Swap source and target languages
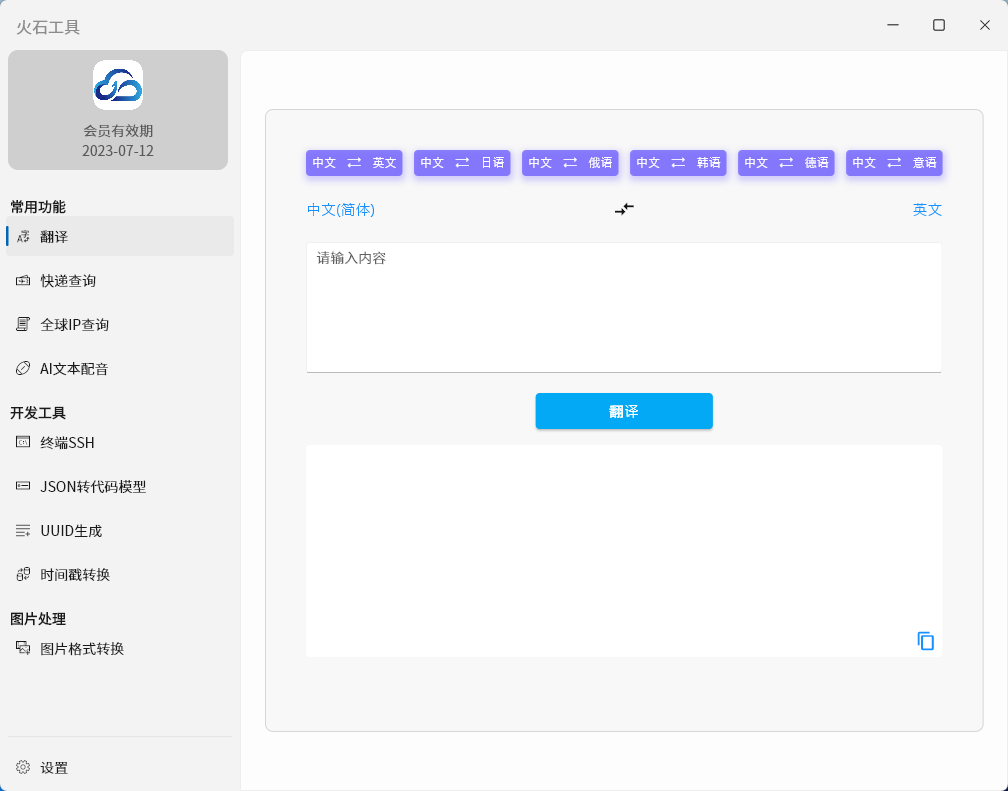This screenshot has width=1008, height=791. (x=624, y=209)
